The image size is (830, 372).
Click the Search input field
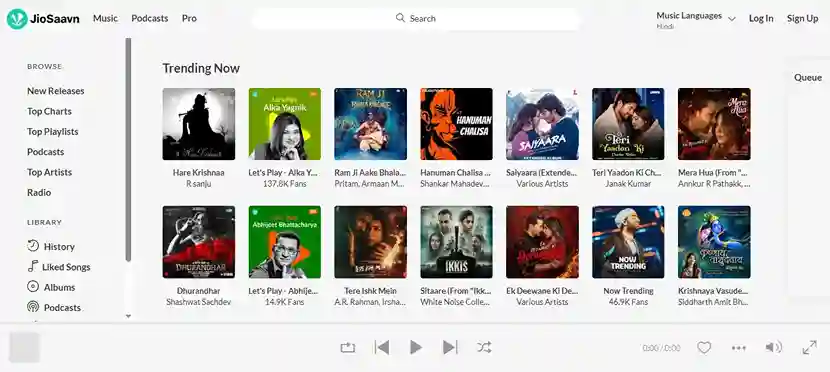click(x=416, y=19)
